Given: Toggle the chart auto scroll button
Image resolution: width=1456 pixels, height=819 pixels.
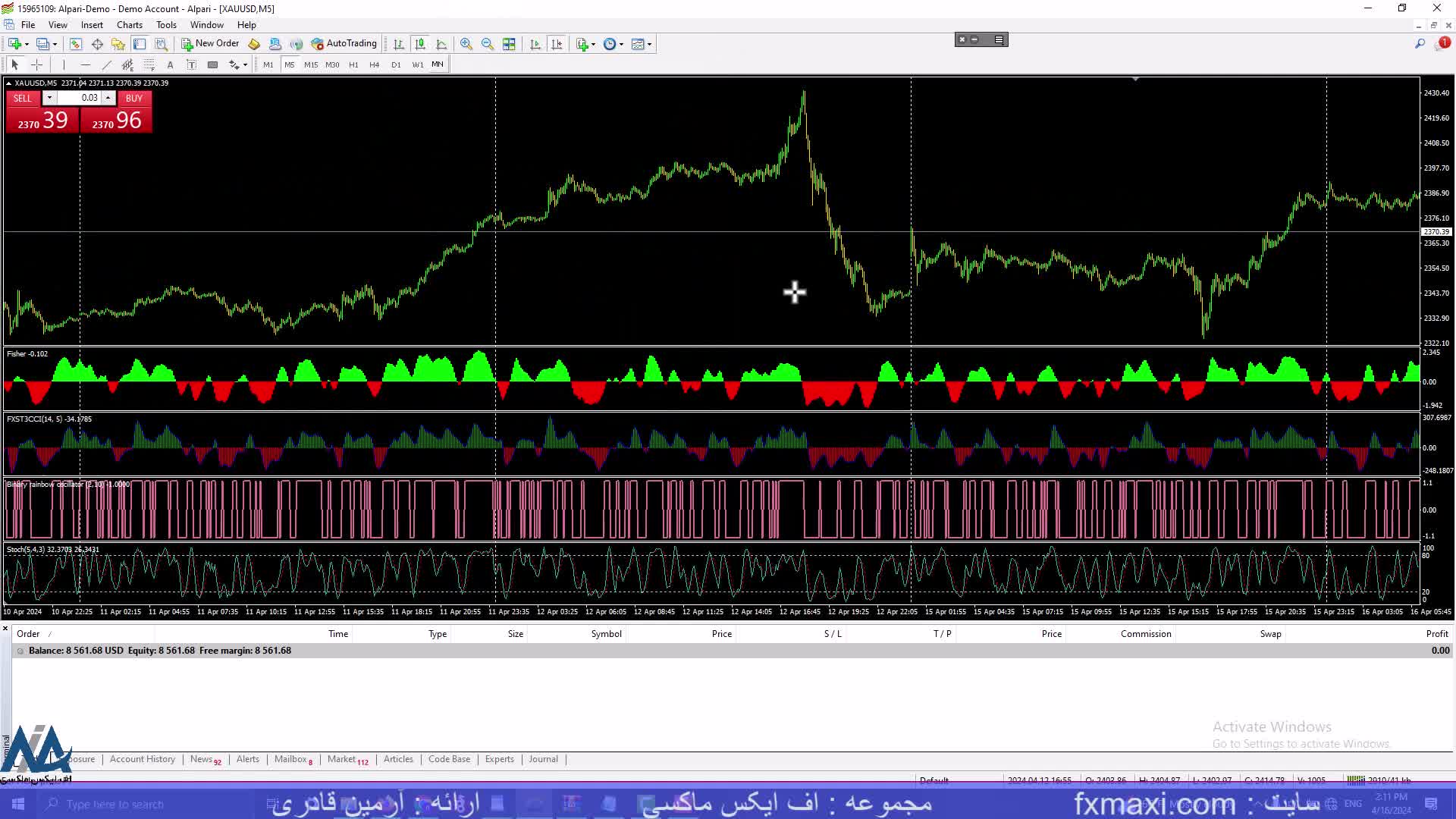Looking at the screenshot, I should coord(535,44).
